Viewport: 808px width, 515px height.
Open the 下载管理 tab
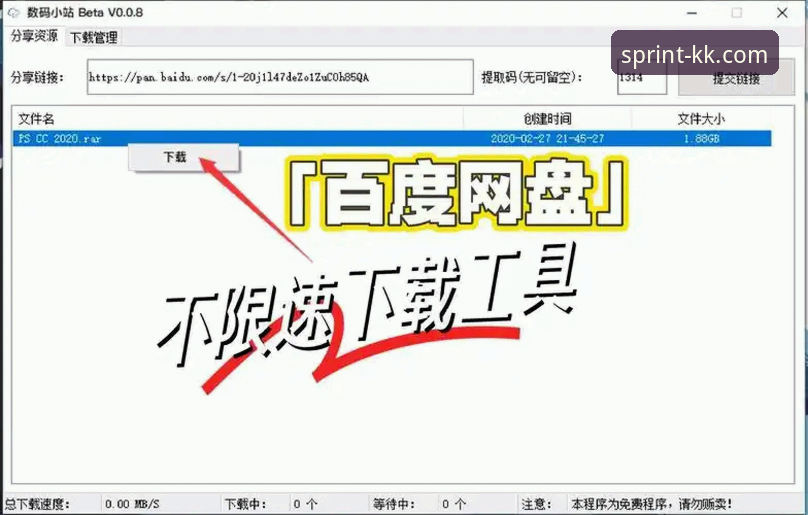point(93,37)
